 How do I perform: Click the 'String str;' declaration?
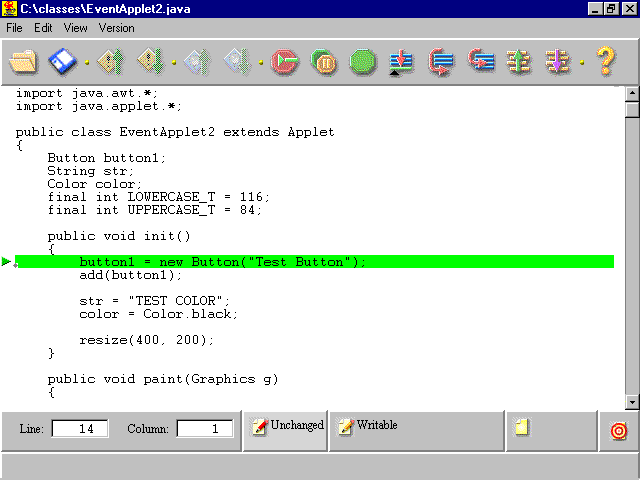(x=90, y=171)
